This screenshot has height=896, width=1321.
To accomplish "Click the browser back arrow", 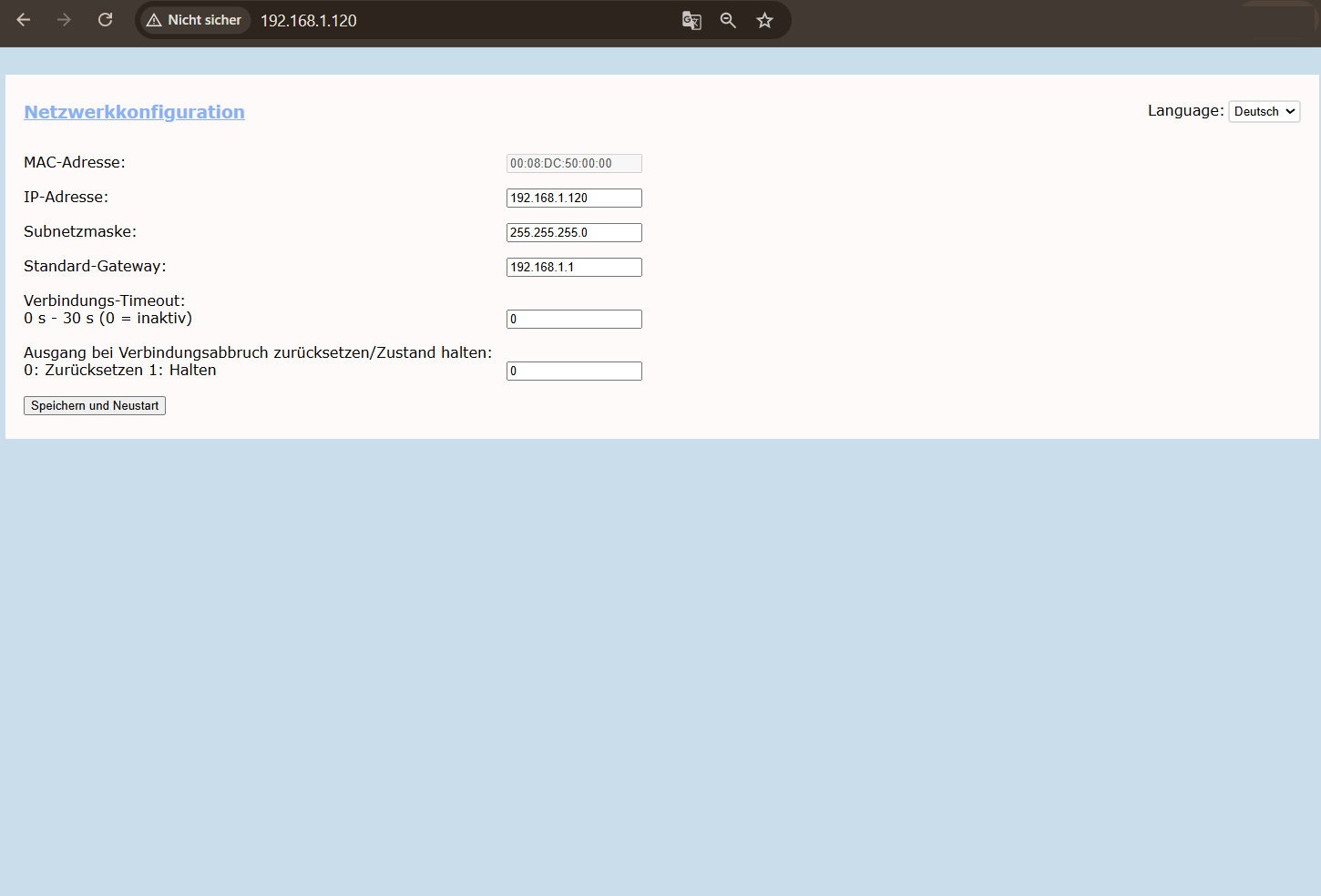I will pos(24,20).
